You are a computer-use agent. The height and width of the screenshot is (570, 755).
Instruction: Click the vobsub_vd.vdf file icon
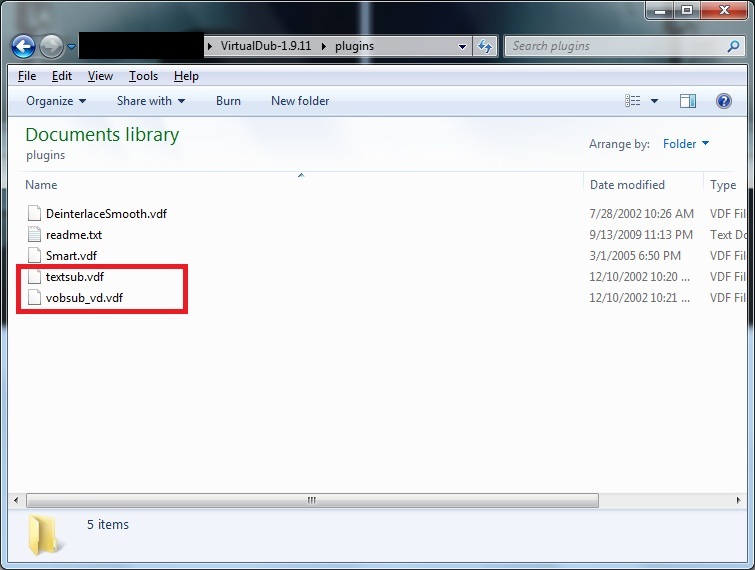click(x=34, y=298)
